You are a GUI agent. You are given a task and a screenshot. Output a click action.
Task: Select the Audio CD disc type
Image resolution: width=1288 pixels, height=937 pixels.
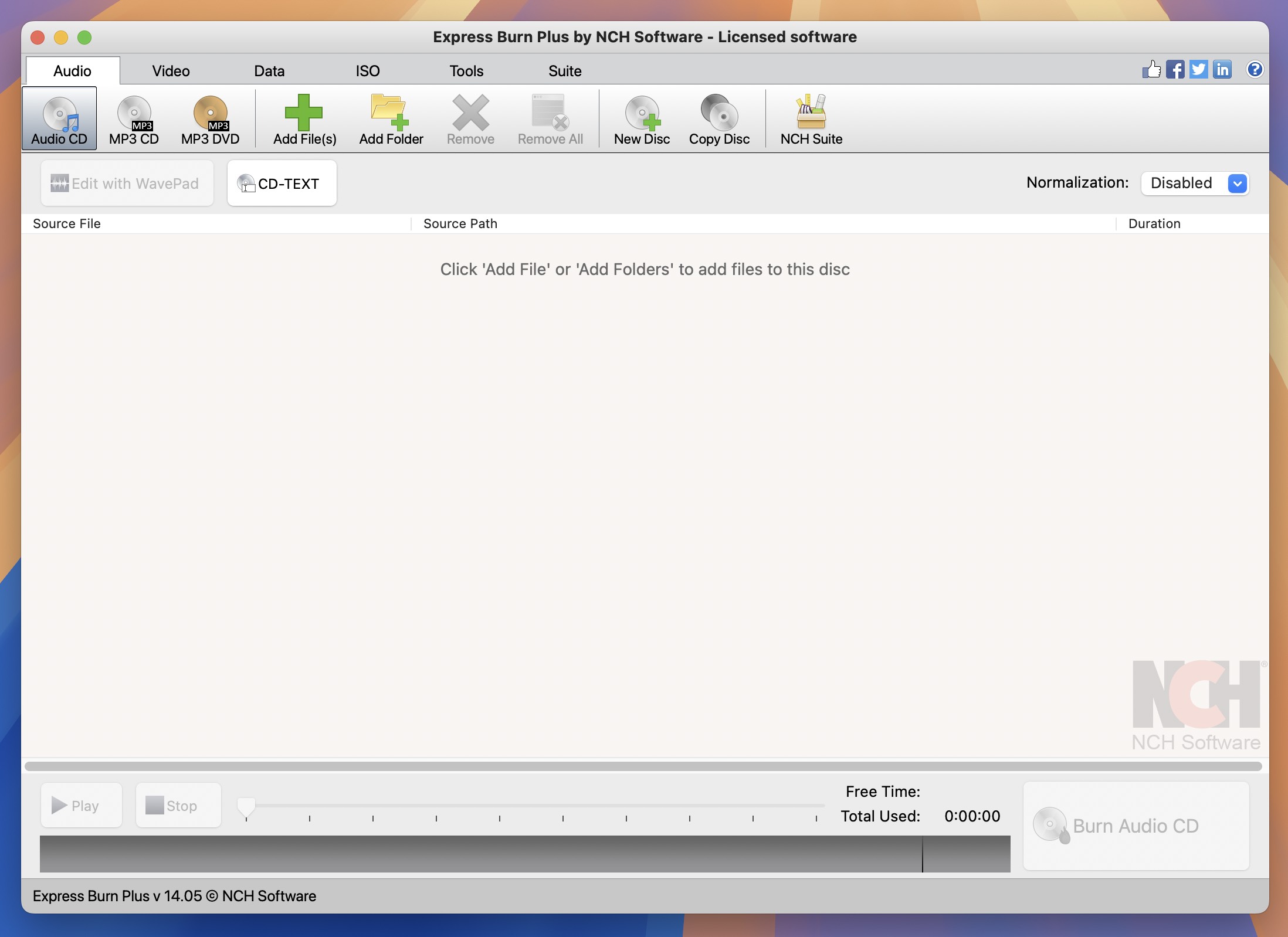tap(59, 119)
